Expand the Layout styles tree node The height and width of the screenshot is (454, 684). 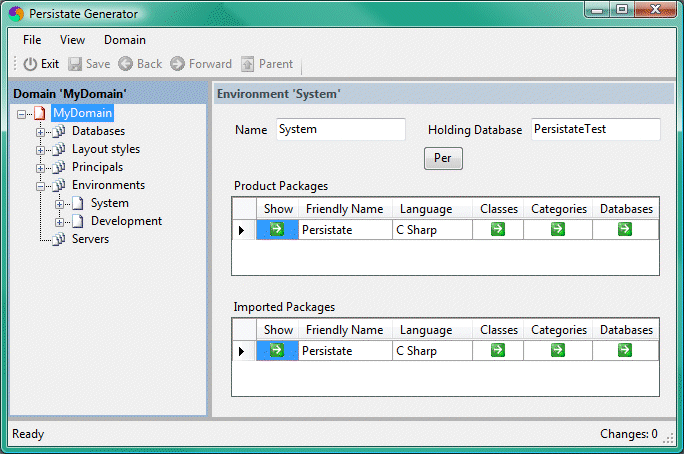coord(41,150)
